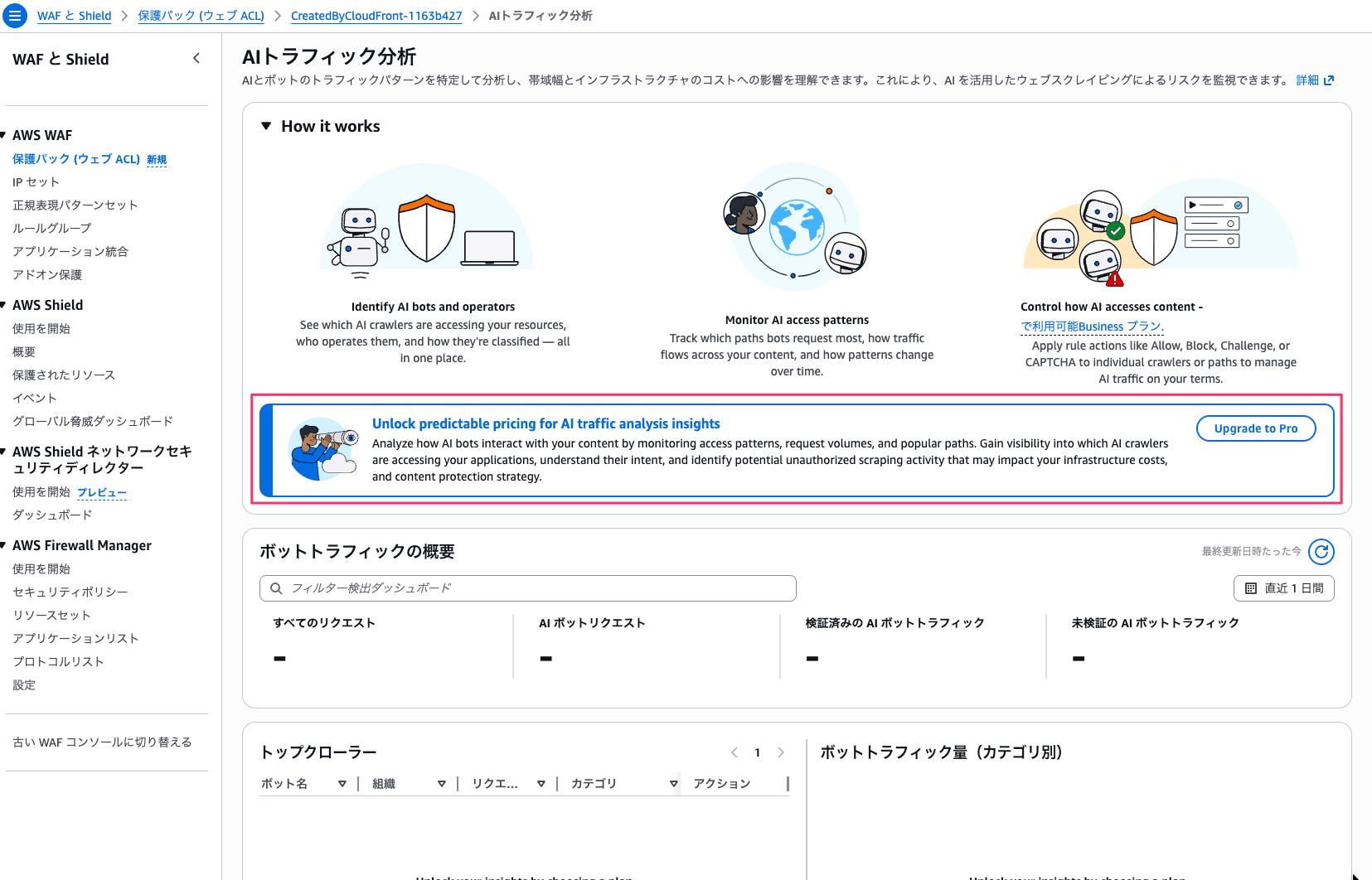1372x880 pixels.
Task: Refresh the bot traffic overview
Action: point(1321,552)
